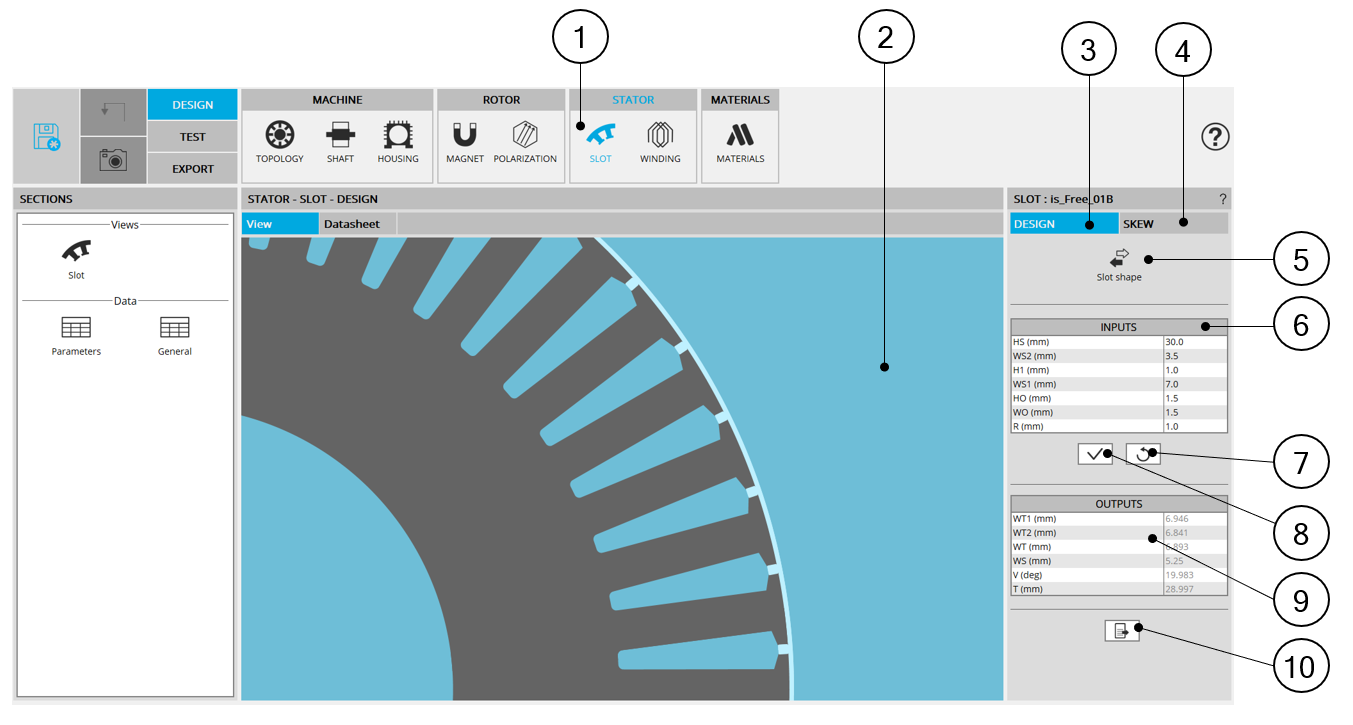Change slot shape via arrows icon
1353x725 pixels.
point(1119,259)
